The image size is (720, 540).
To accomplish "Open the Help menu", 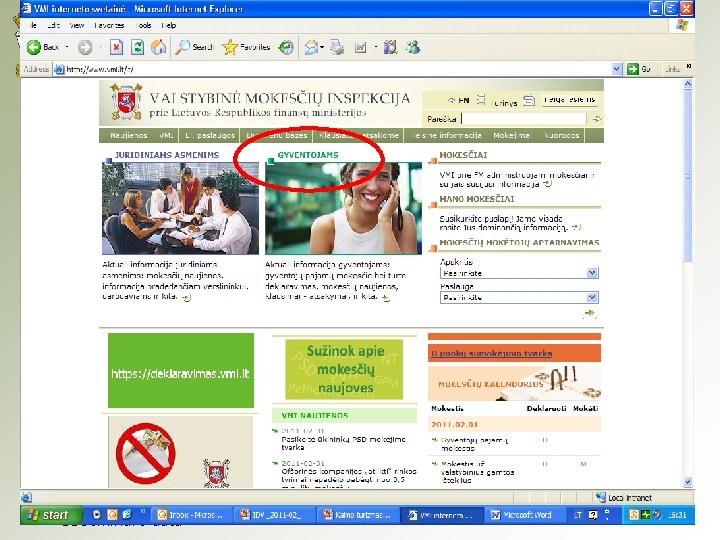I will pos(169,25).
